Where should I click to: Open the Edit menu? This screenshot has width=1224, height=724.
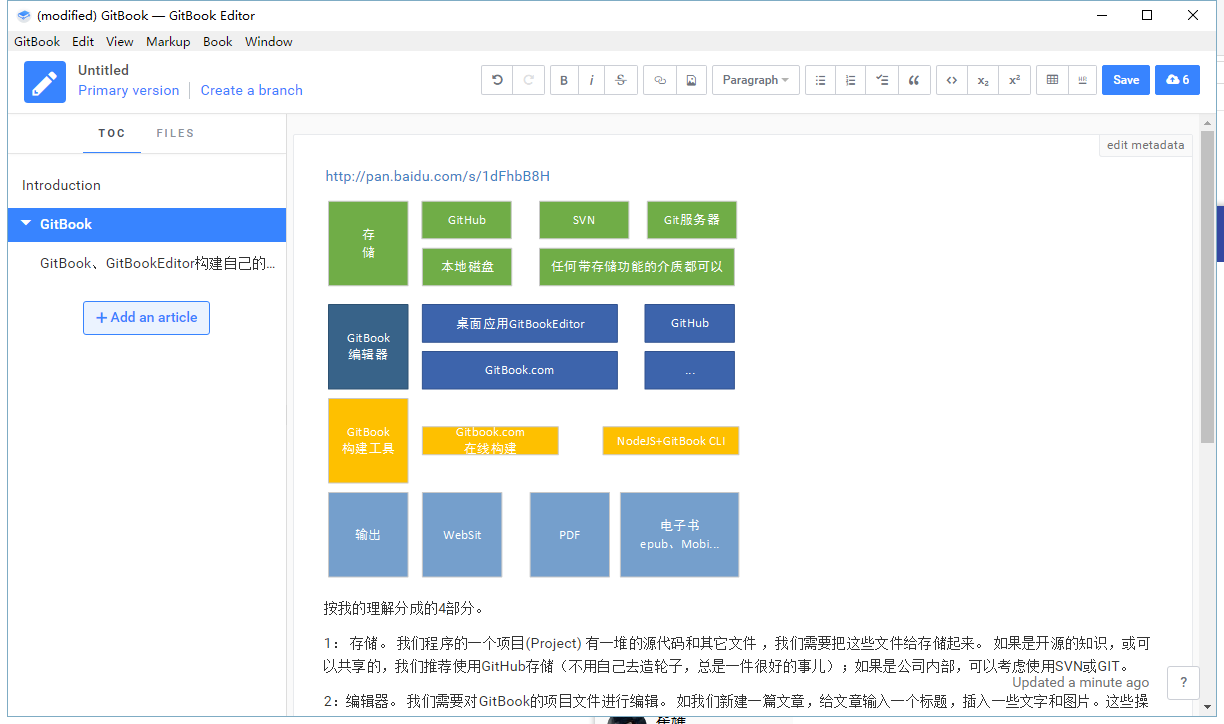[x=83, y=42]
